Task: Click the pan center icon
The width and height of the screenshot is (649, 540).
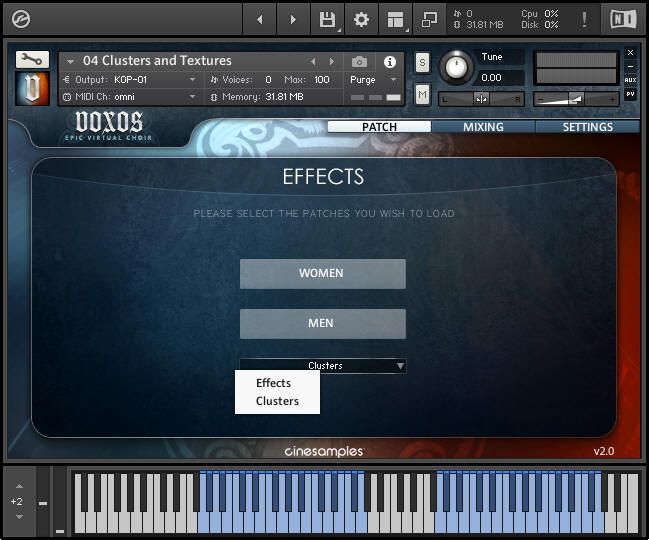Action: pos(481,99)
